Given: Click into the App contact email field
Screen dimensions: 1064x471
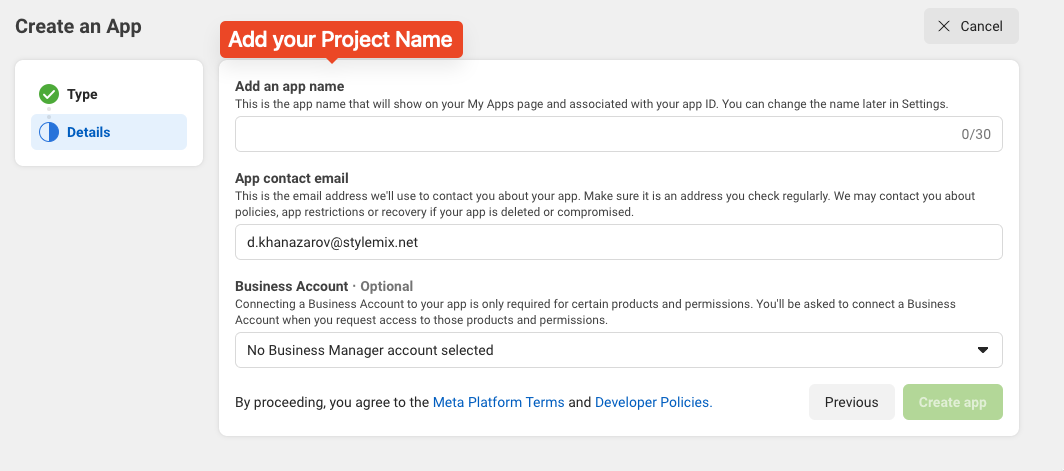Looking at the screenshot, I should pyautogui.click(x=618, y=241).
